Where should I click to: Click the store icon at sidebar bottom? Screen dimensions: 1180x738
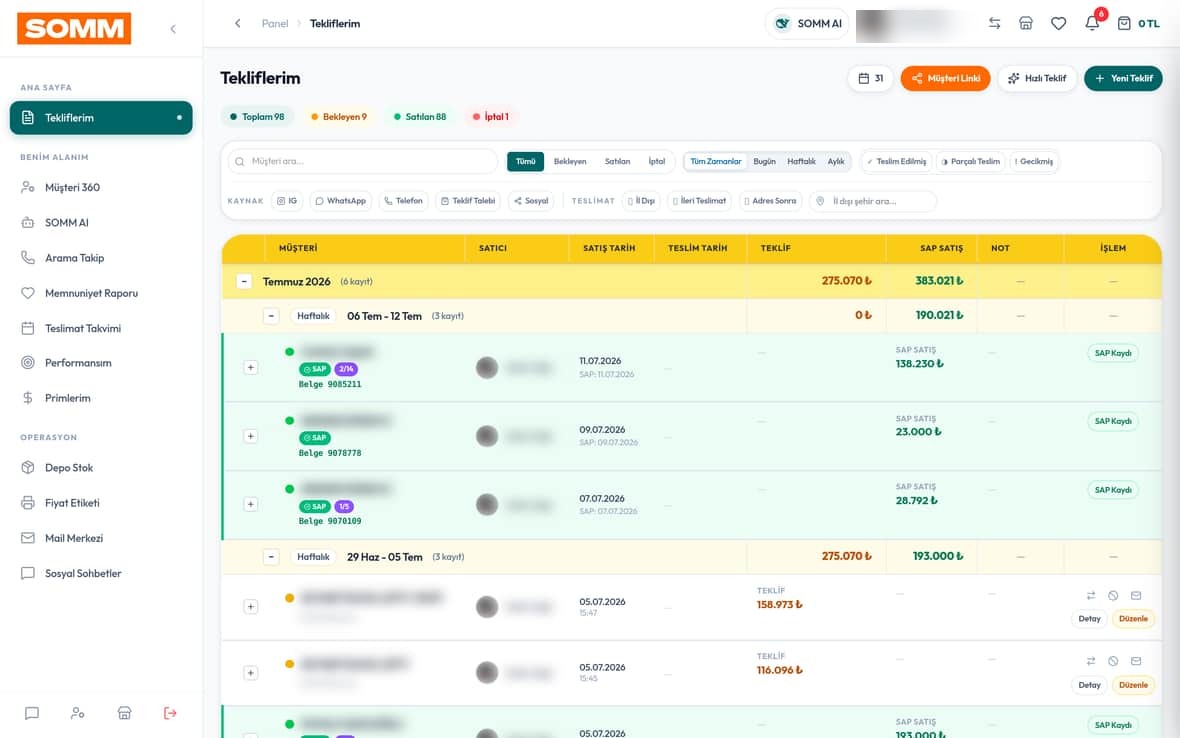point(124,713)
